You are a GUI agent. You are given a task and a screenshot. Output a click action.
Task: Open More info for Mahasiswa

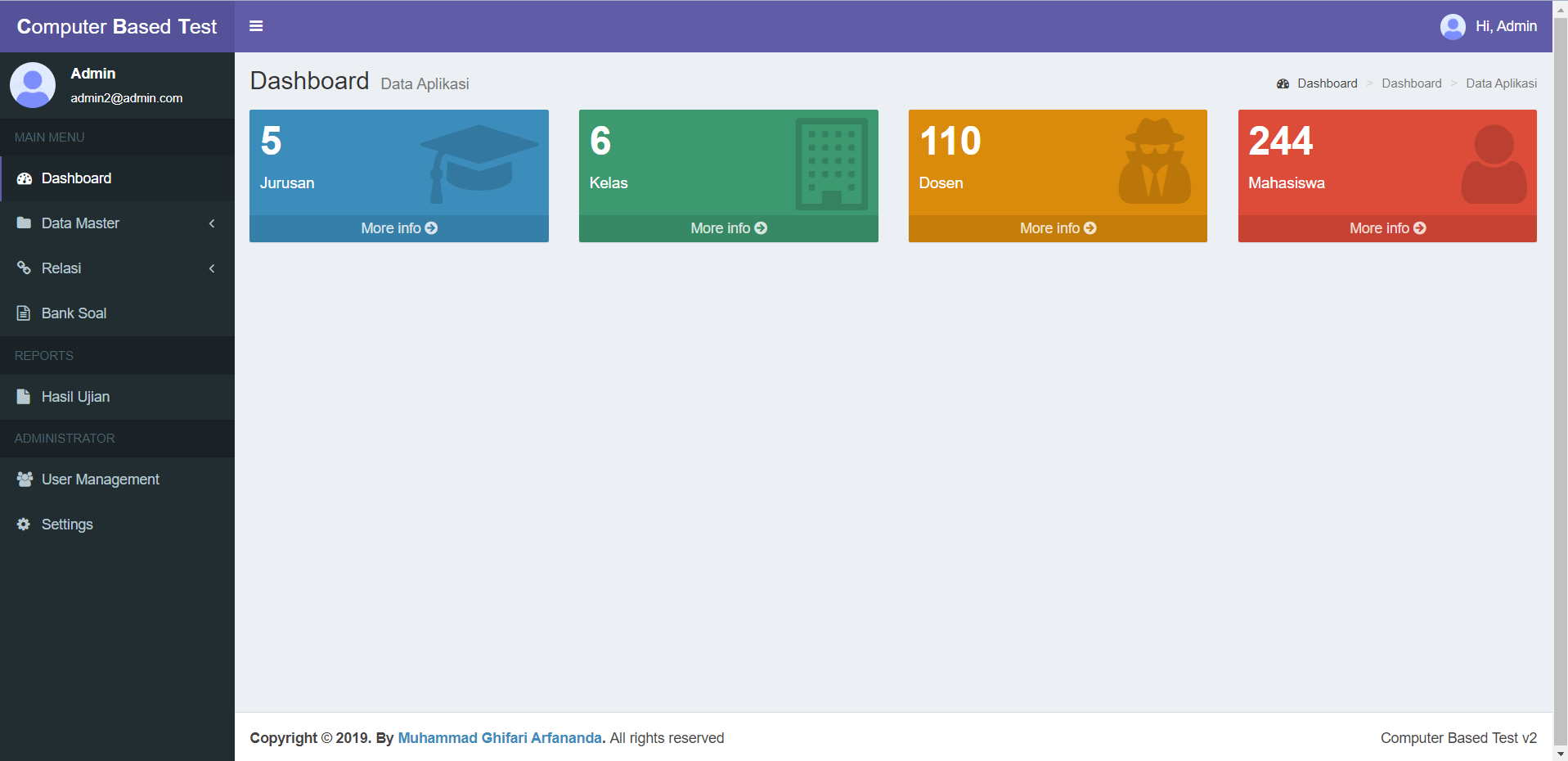[1387, 228]
